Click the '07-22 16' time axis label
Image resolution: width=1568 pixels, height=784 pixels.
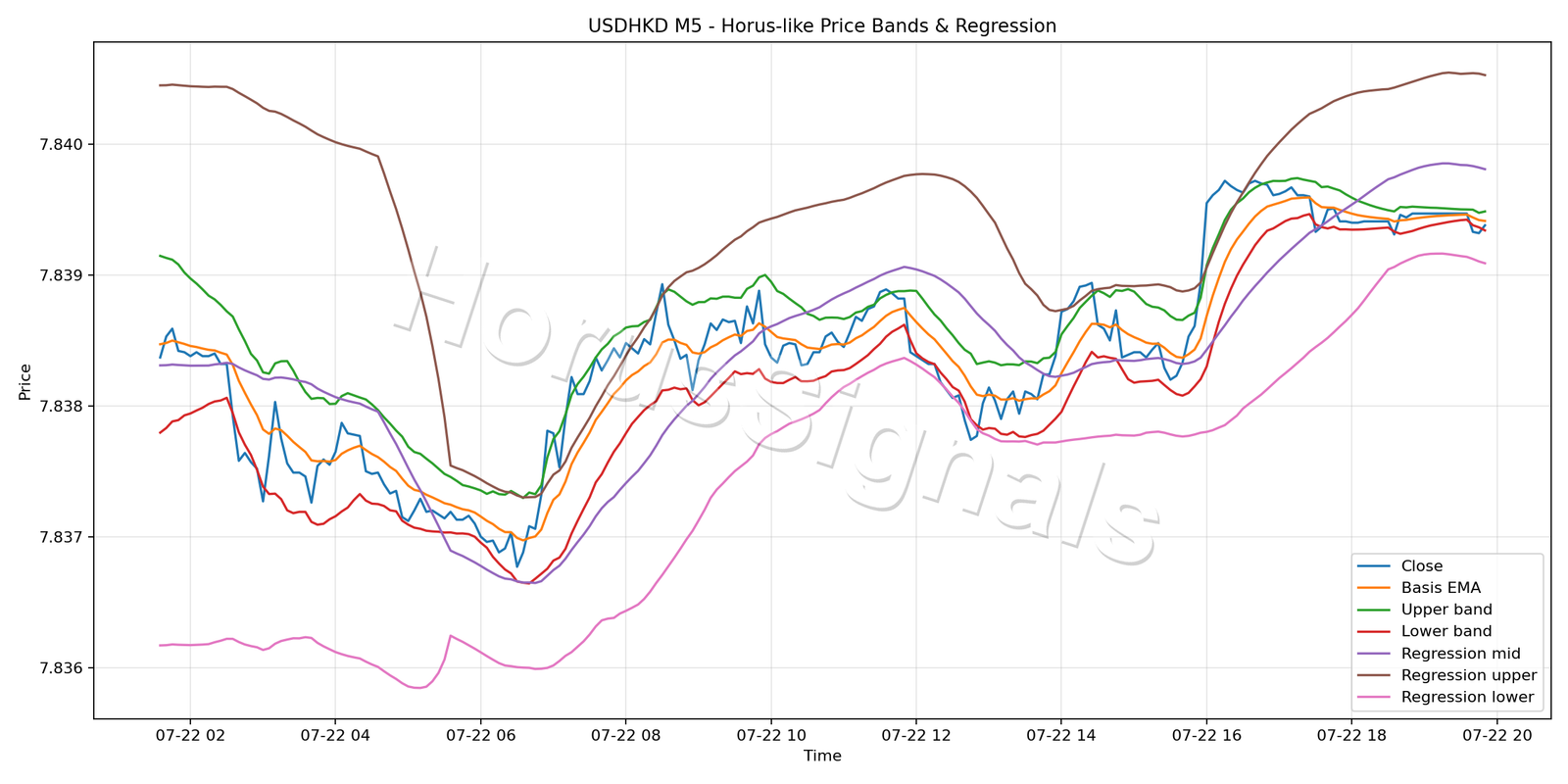pos(1206,735)
